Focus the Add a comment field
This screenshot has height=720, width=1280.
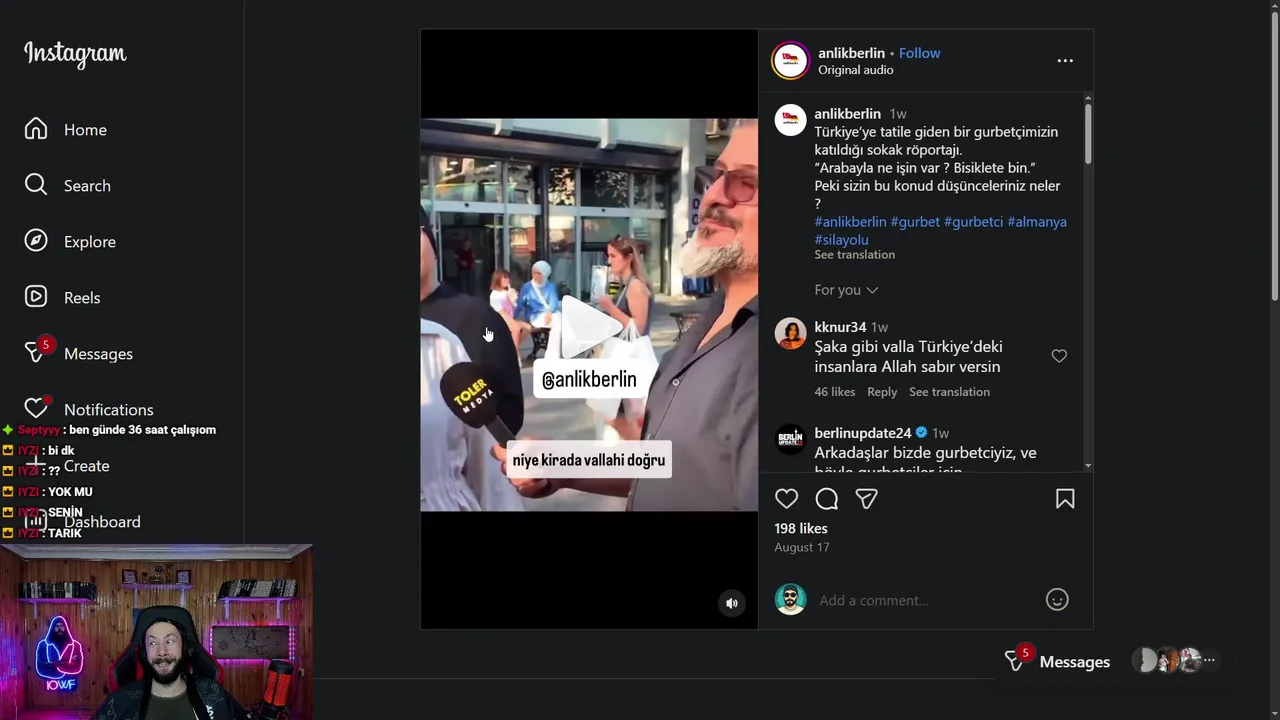coord(925,600)
